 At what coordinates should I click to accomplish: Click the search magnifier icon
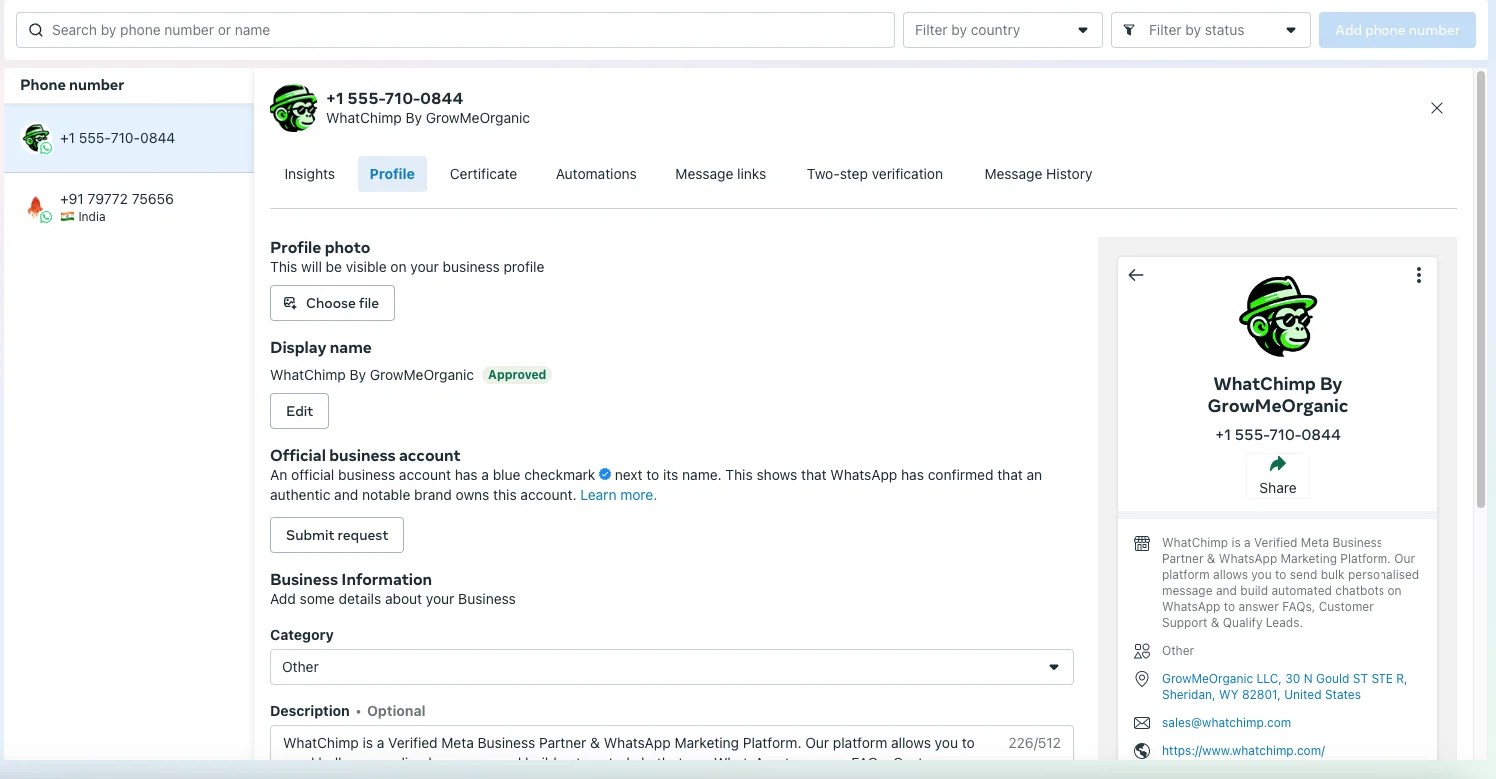coord(36,30)
